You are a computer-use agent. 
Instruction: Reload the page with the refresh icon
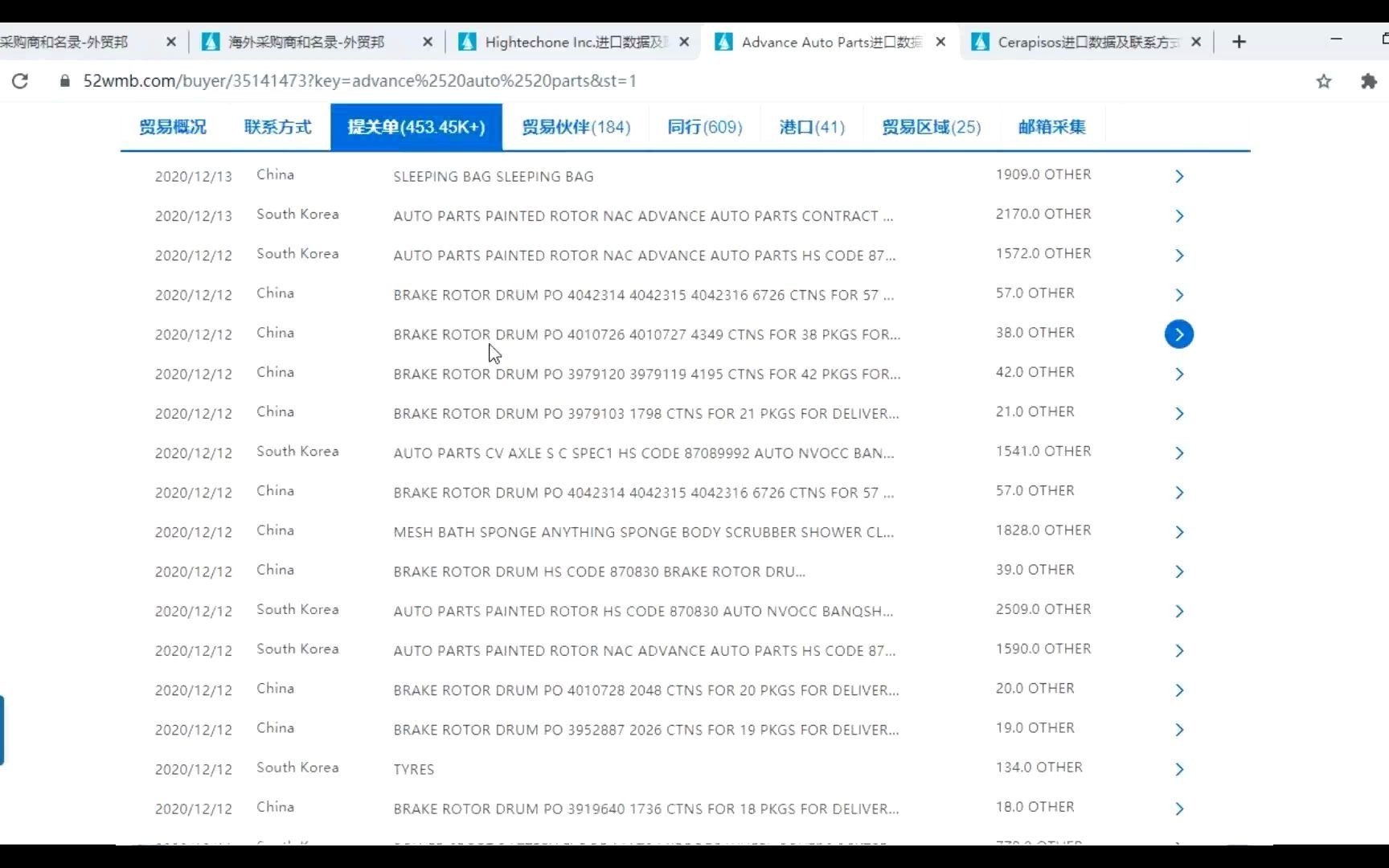20,81
